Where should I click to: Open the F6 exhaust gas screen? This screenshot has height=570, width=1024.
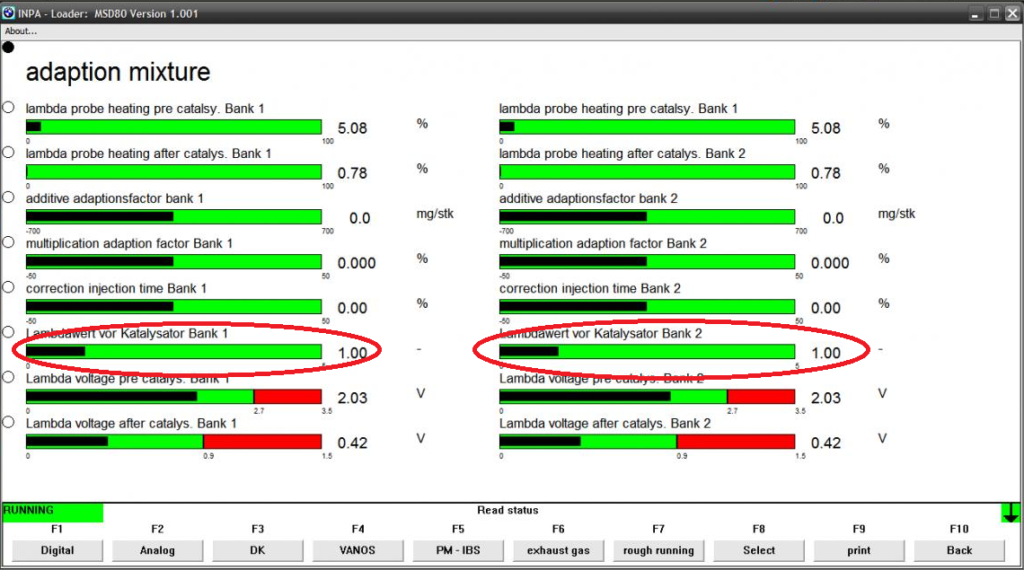click(558, 550)
